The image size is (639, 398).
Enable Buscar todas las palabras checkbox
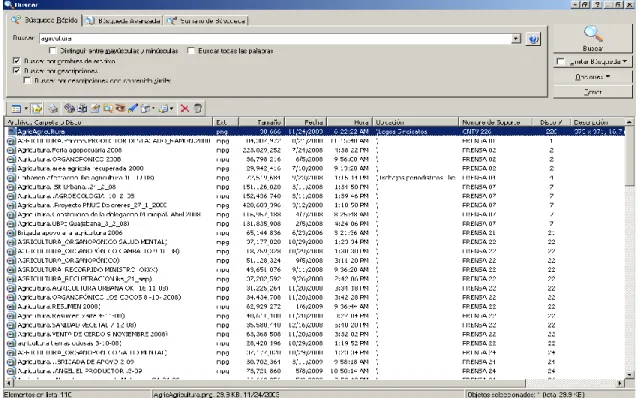tap(191, 51)
